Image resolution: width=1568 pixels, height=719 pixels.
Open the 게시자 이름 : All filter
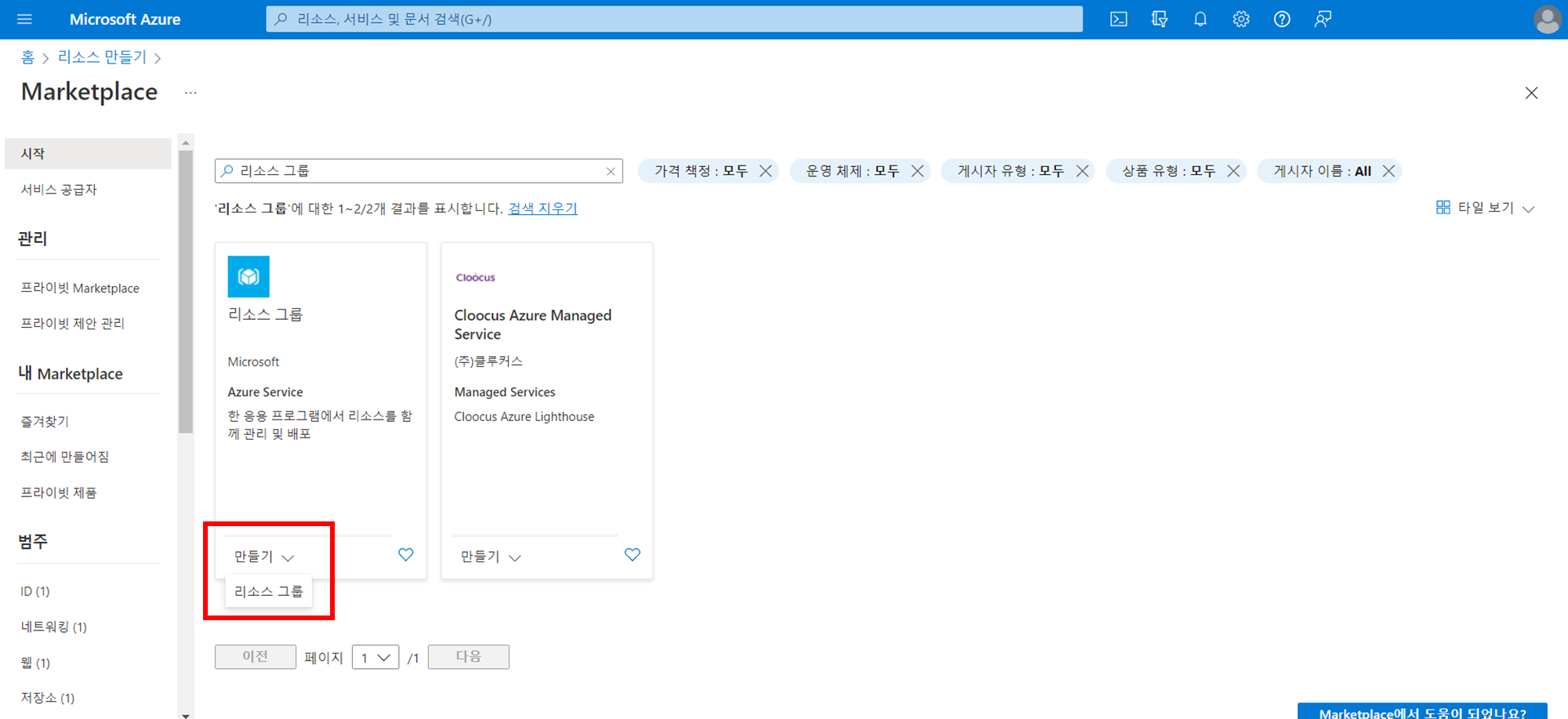(1322, 171)
